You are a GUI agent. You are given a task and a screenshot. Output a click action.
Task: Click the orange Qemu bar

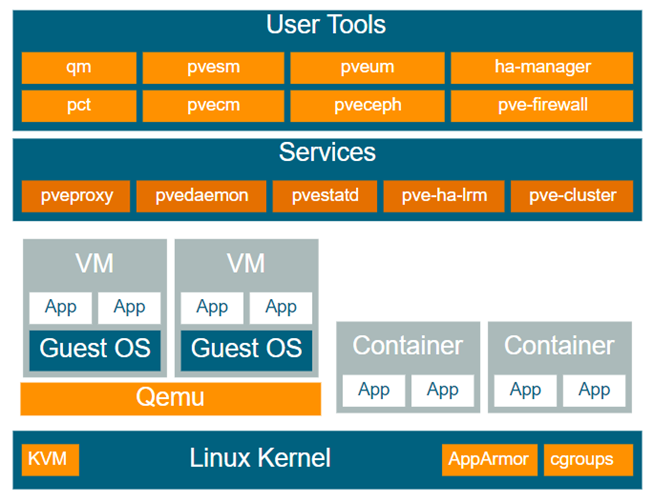click(x=171, y=399)
